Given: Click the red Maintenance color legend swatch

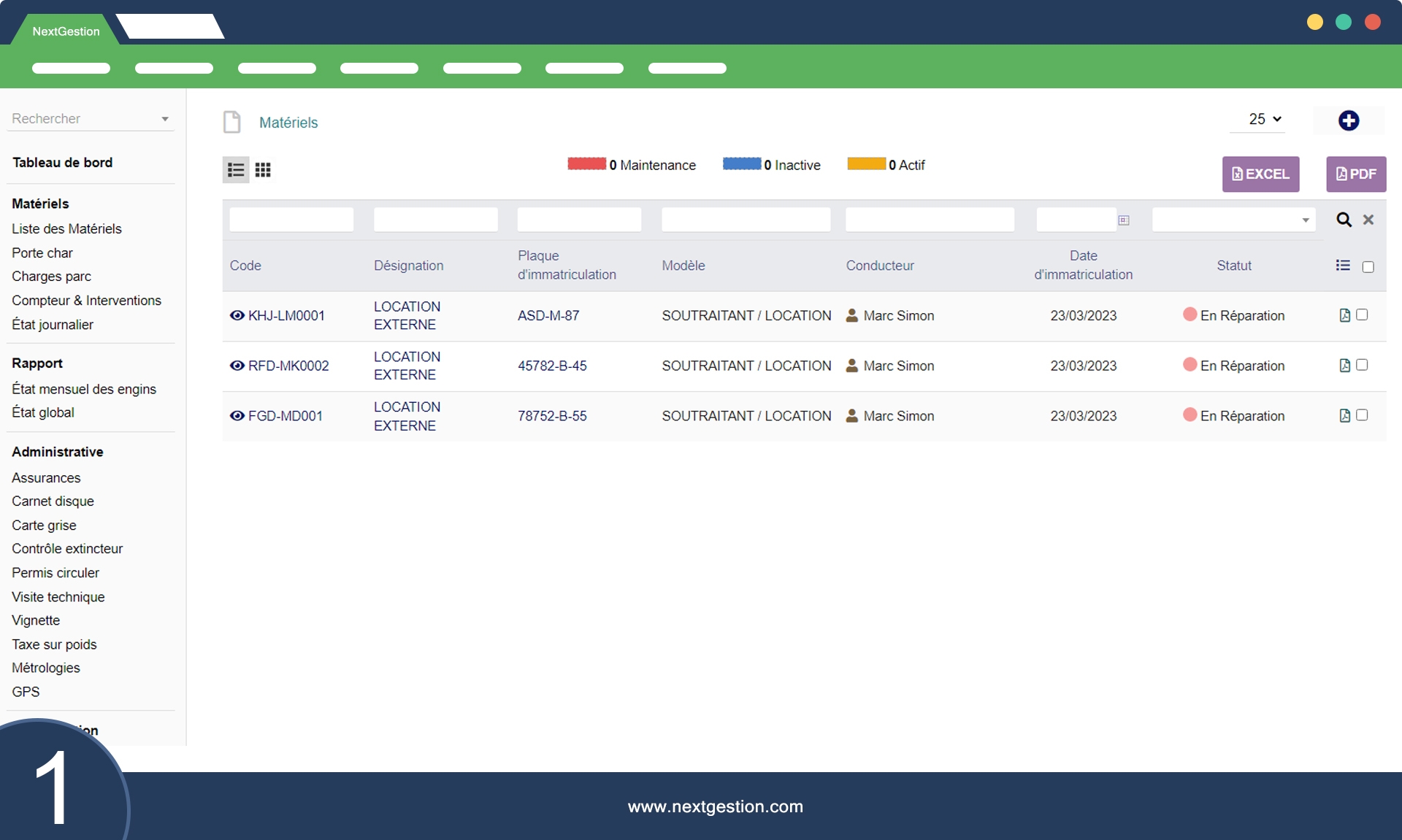Looking at the screenshot, I should 586,164.
